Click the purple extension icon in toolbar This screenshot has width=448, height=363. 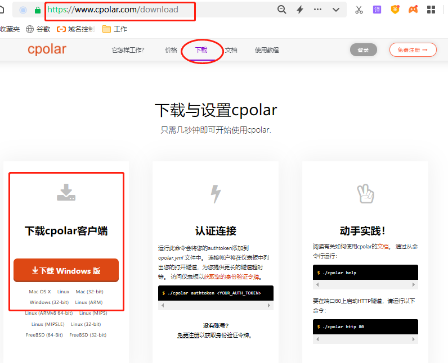[377, 10]
